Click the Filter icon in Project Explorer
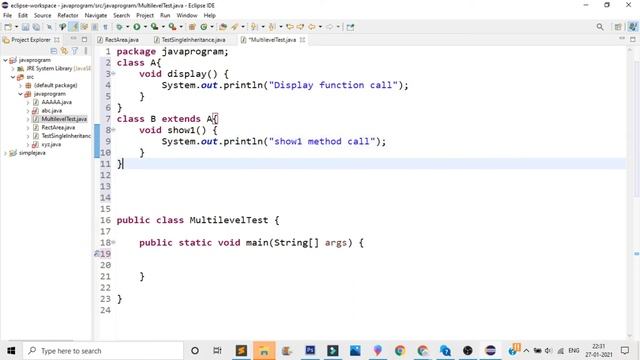The image size is (640, 360). pyautogui.click(x=75, y=51)
